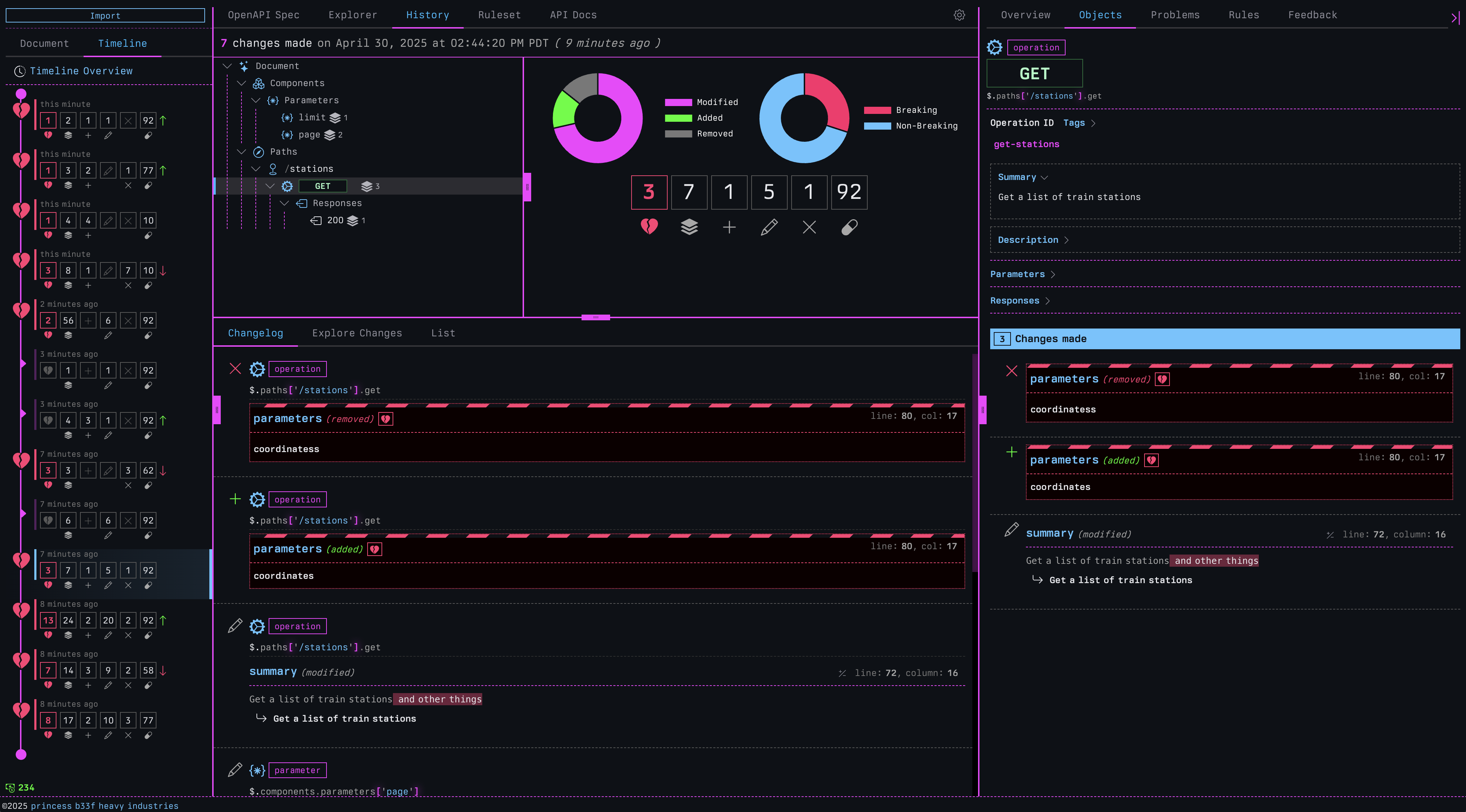Click the Import button
1466x812 pixels.
[x=105, y=15]
